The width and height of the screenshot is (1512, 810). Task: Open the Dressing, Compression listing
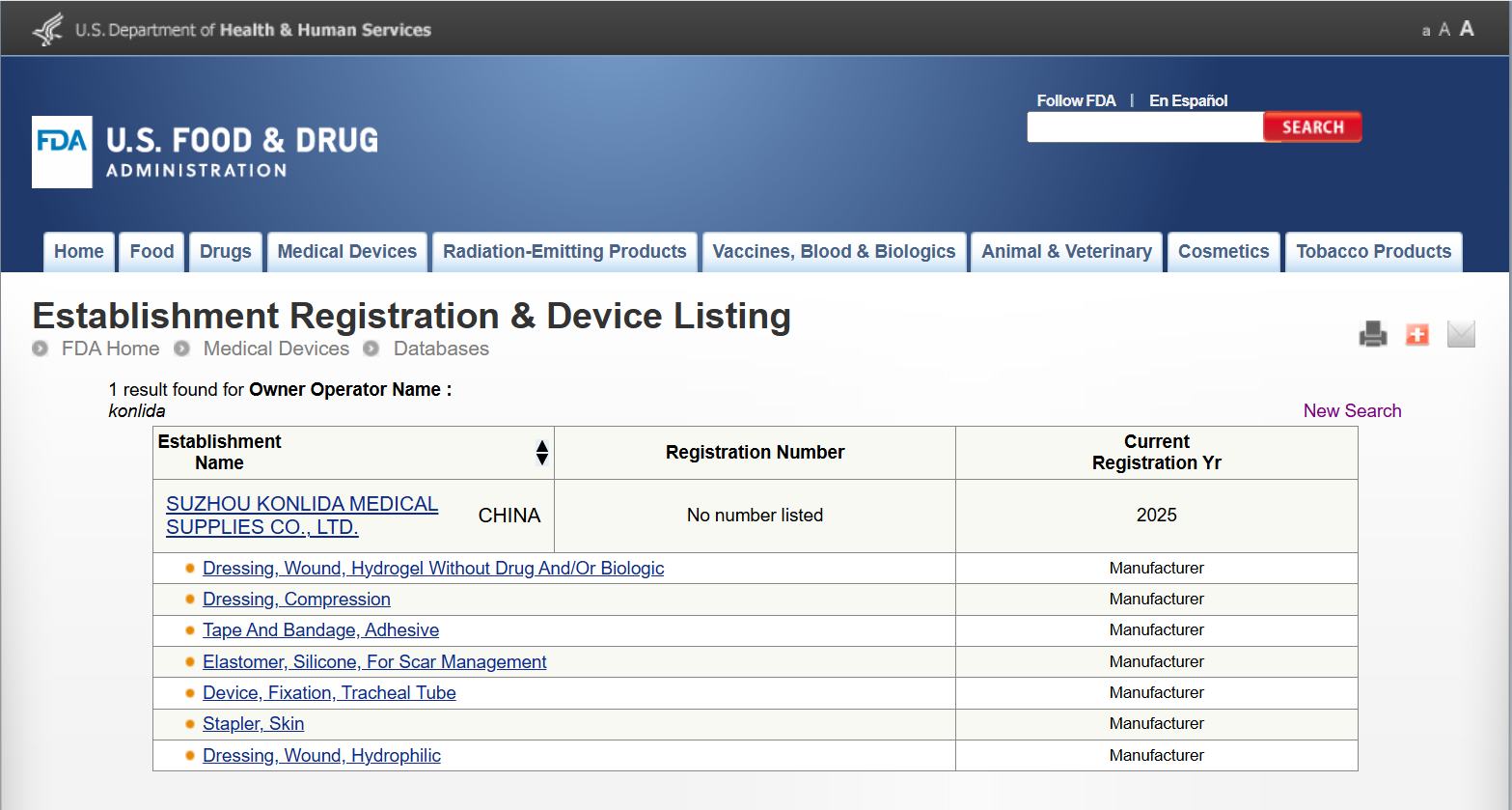pyautogui.click(x=296, y=600)
